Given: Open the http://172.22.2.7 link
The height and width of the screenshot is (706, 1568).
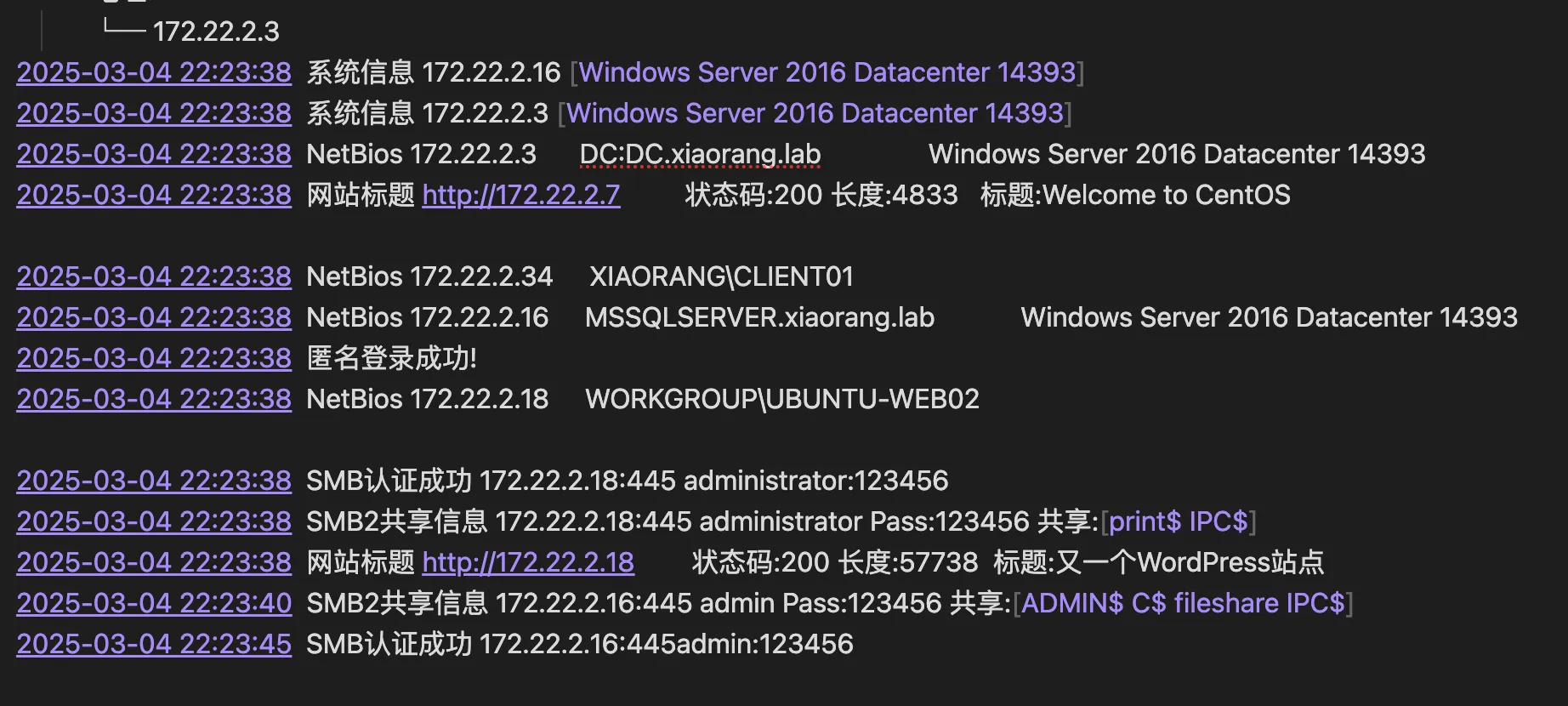Looking at the screenshot, I should click(521, 195).
